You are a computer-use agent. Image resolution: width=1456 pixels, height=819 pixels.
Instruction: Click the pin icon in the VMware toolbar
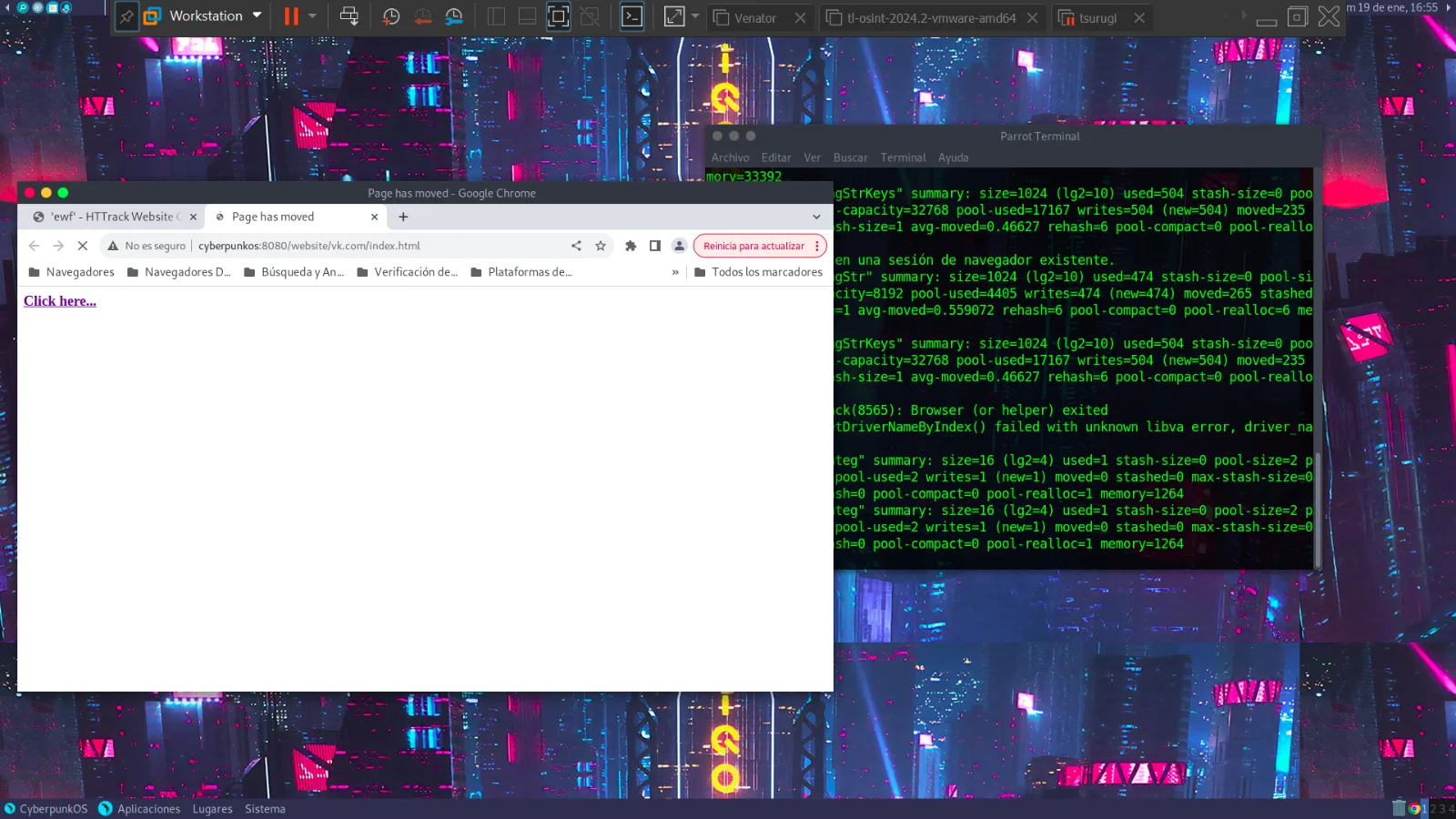coord(126,16)
